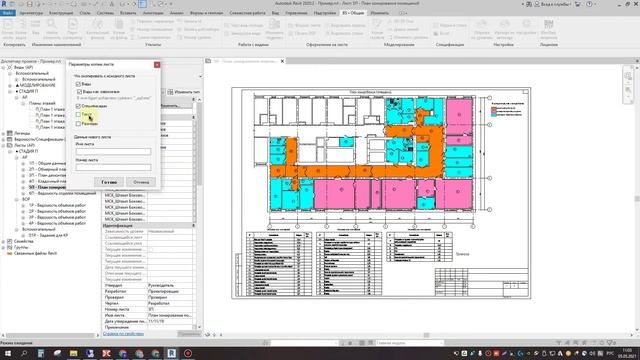This screenshot has width=640, height=360.
Task: Click the selection filter icon in status bar
Action: click(611, 343)
